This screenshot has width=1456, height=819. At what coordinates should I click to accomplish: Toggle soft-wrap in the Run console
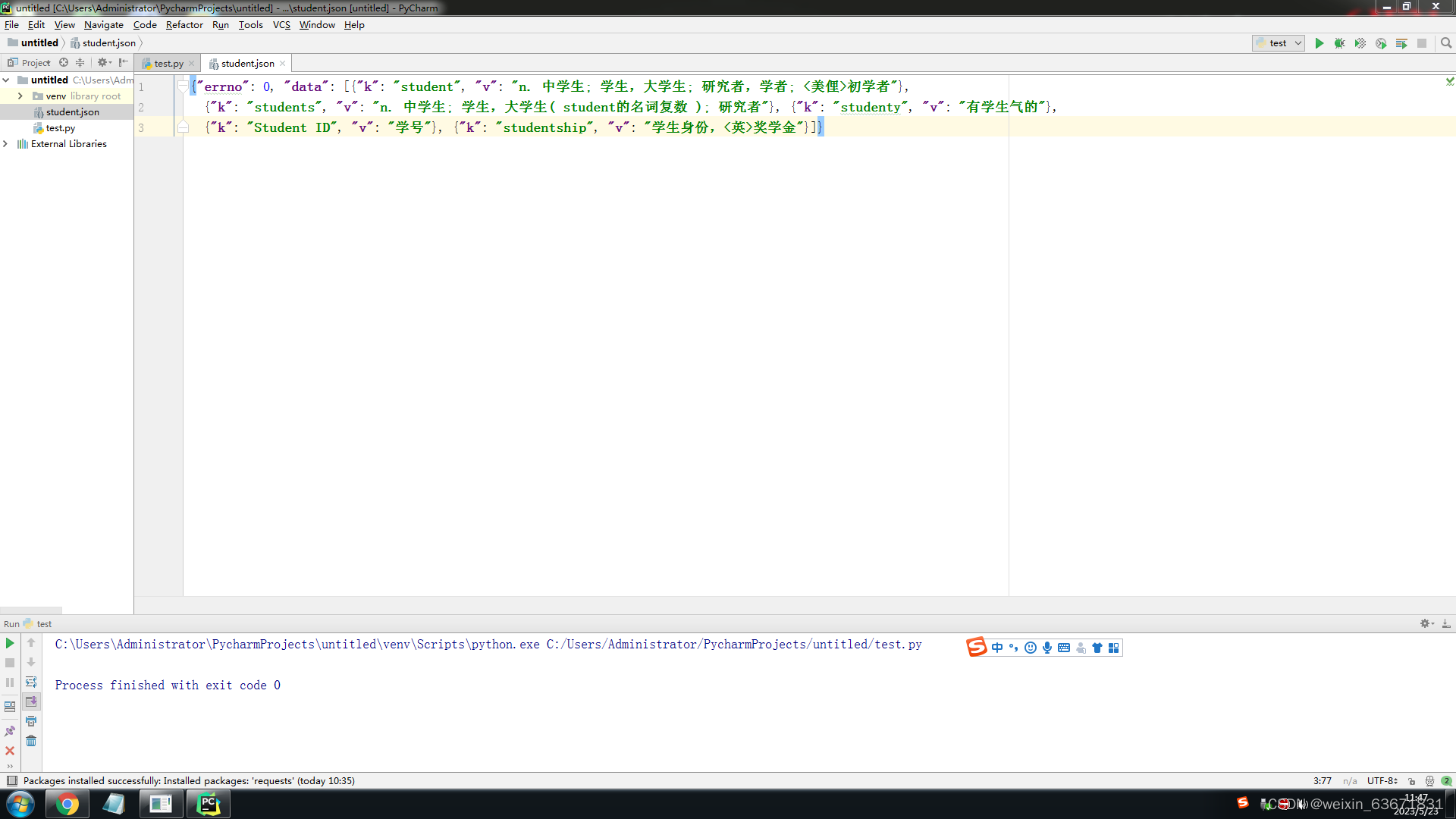(31, 682)
